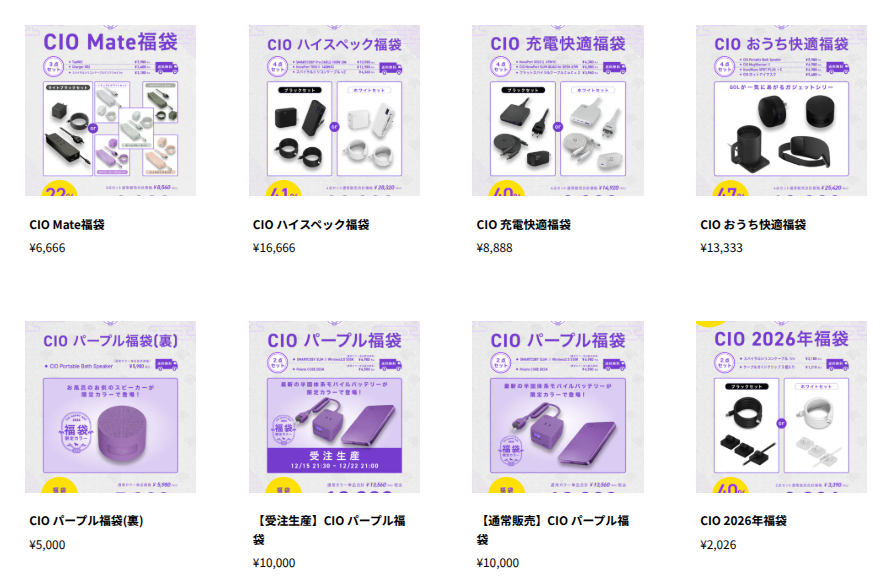Click the ¥16,666 price text

click(x=274, y=248)
